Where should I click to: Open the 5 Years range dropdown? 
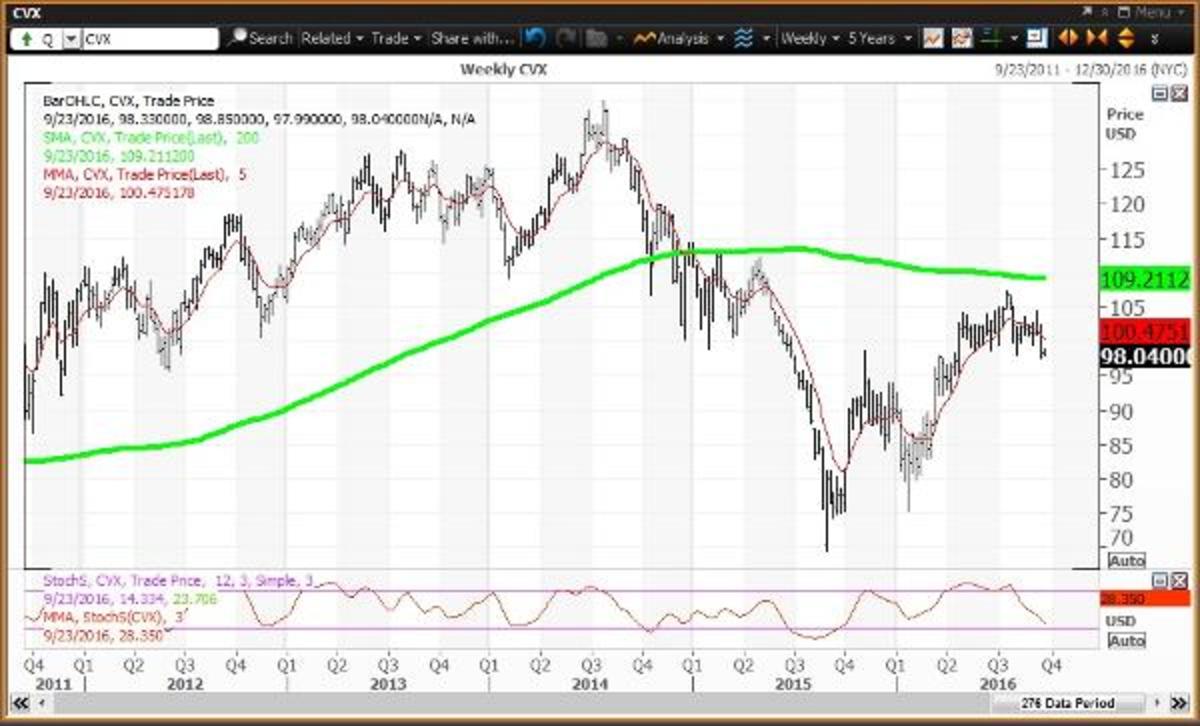881,38
